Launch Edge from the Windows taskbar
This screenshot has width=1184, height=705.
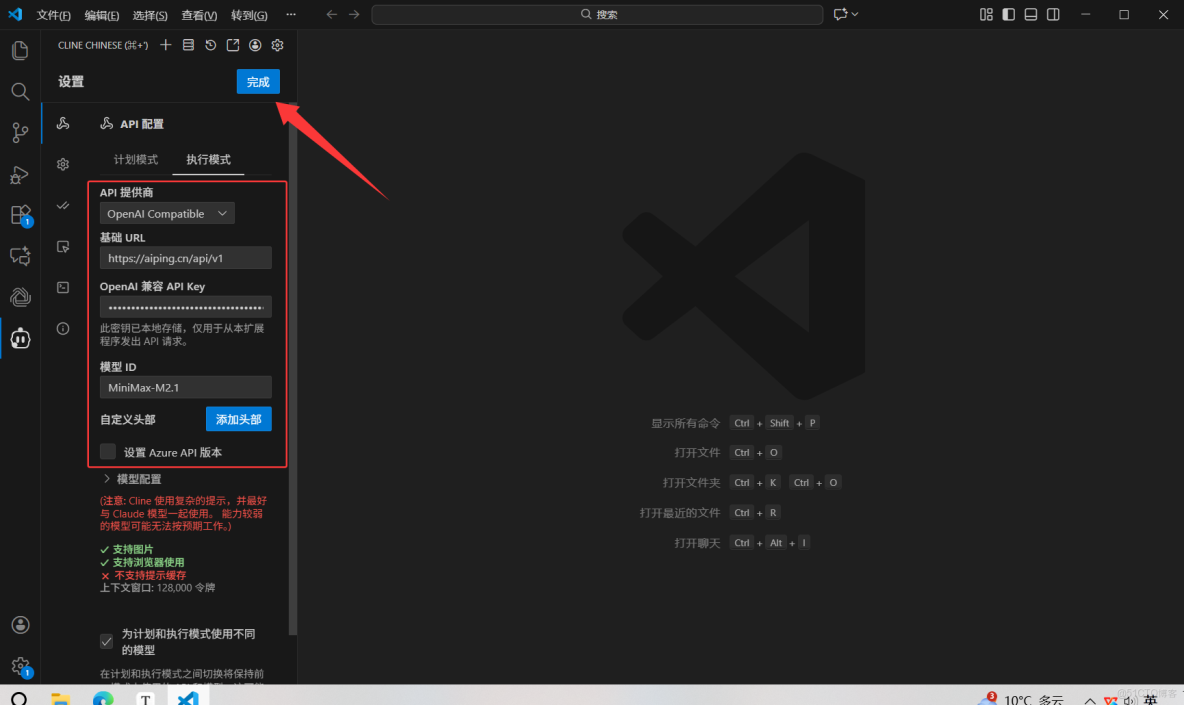click(102, 695)
